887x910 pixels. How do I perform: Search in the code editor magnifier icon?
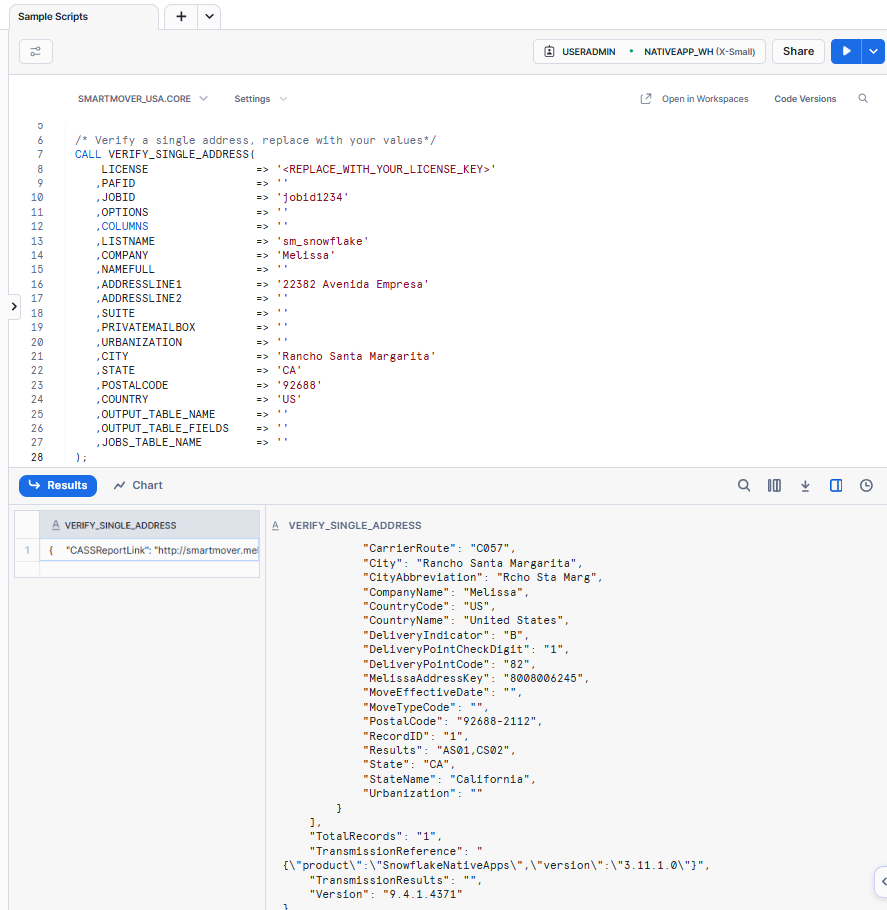(x=863, y=99)
